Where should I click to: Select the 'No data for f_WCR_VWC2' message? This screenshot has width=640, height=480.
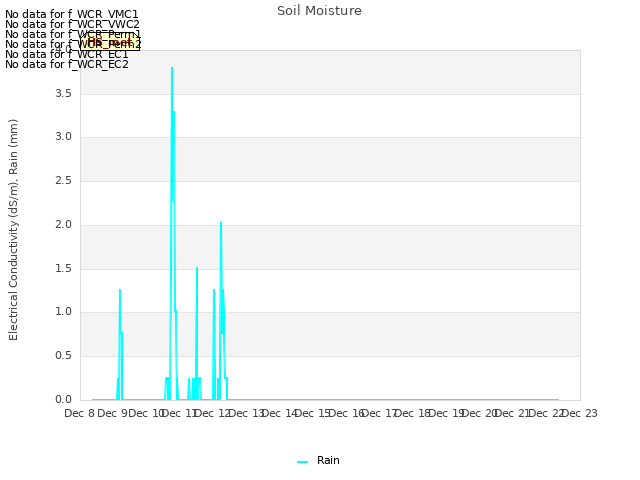(72, 24)
